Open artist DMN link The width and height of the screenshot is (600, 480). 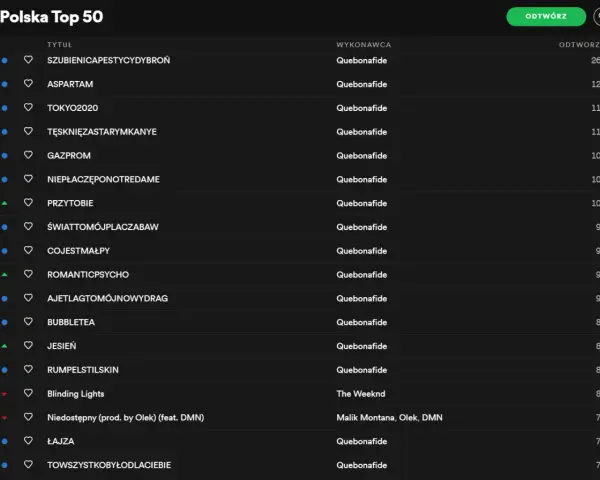(x=432, y=418)
